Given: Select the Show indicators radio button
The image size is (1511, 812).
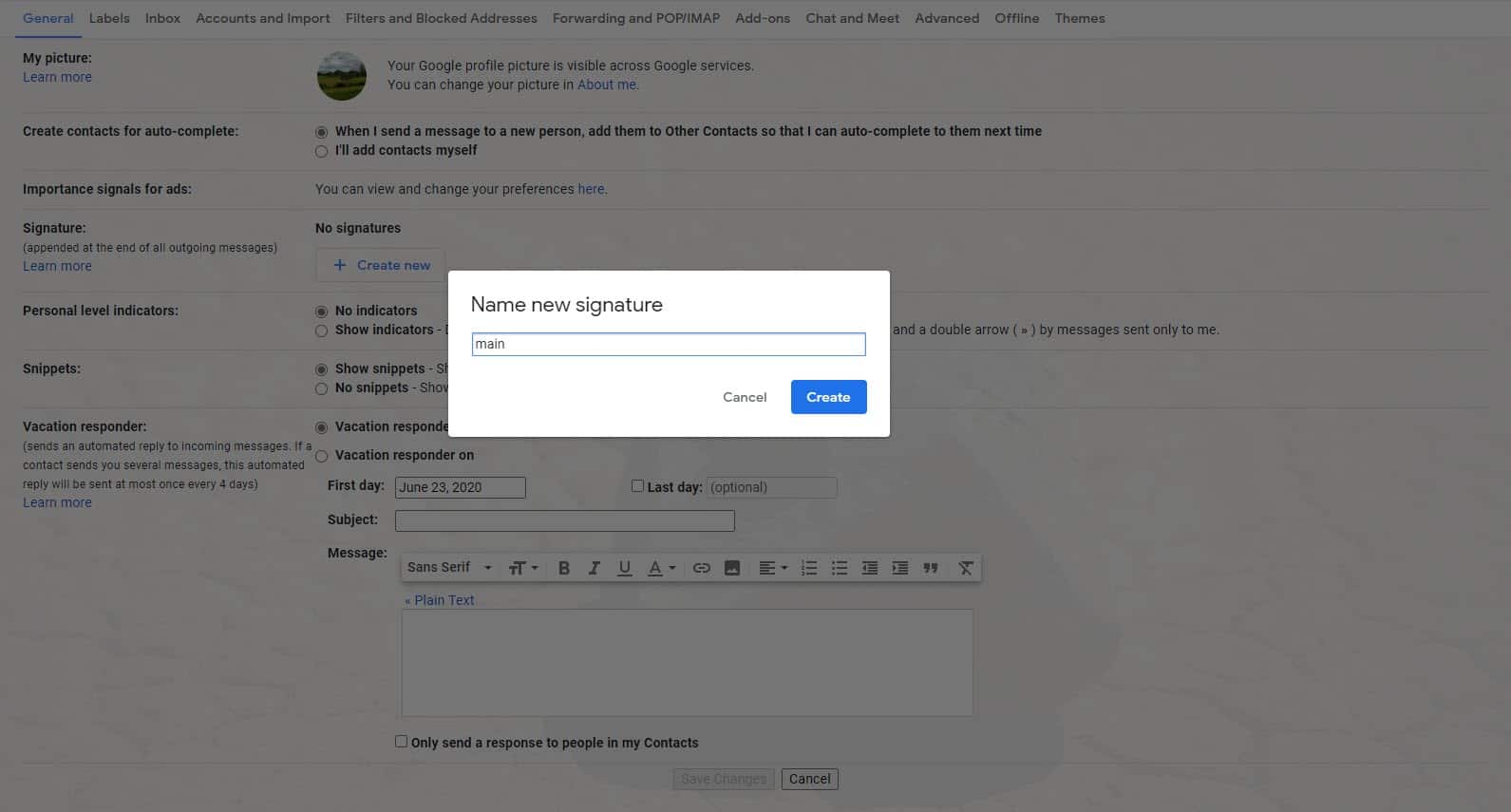Looking at the screenshot, I should click(x=322, y=330).
